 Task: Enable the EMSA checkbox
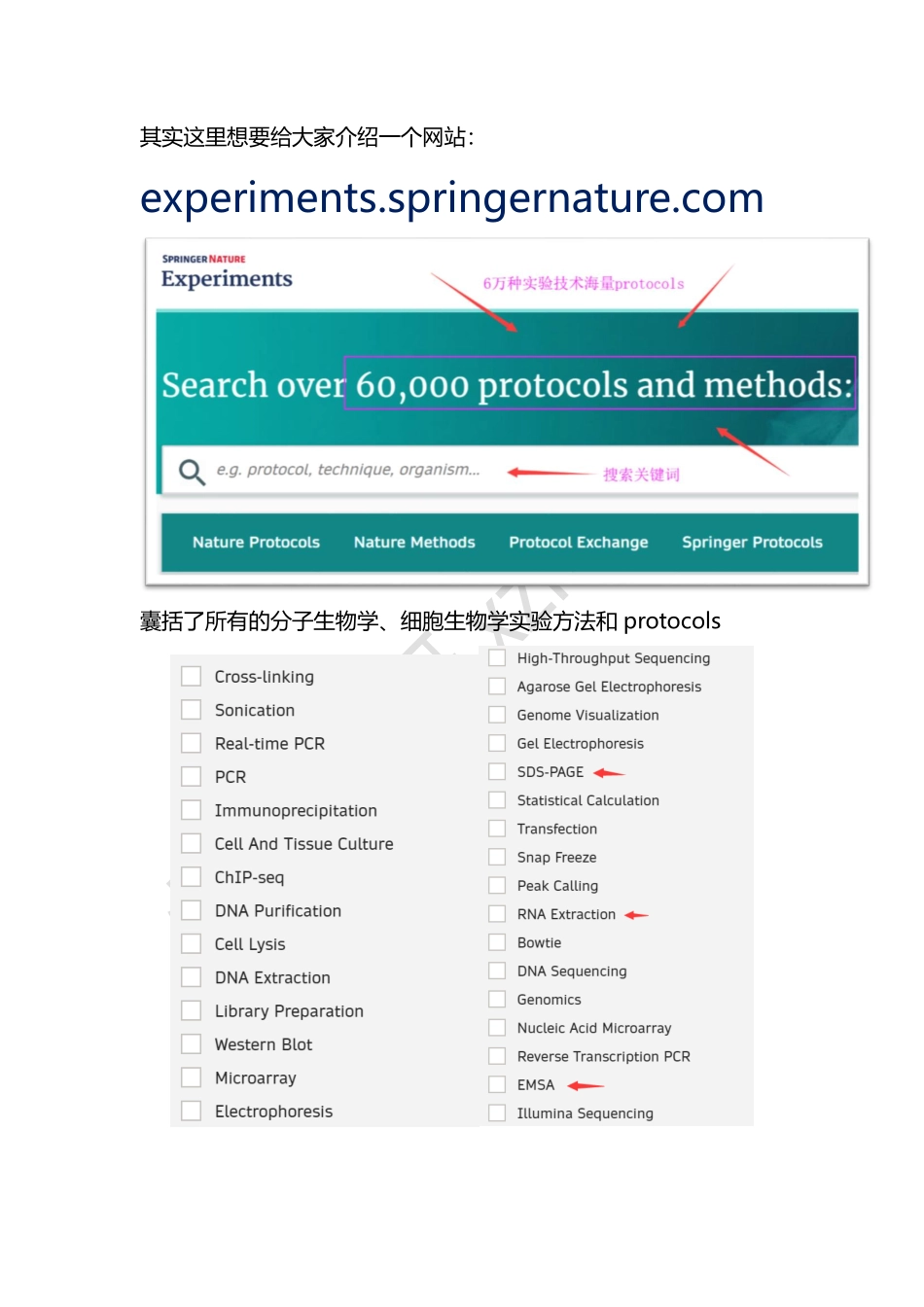pos(497,1084)
